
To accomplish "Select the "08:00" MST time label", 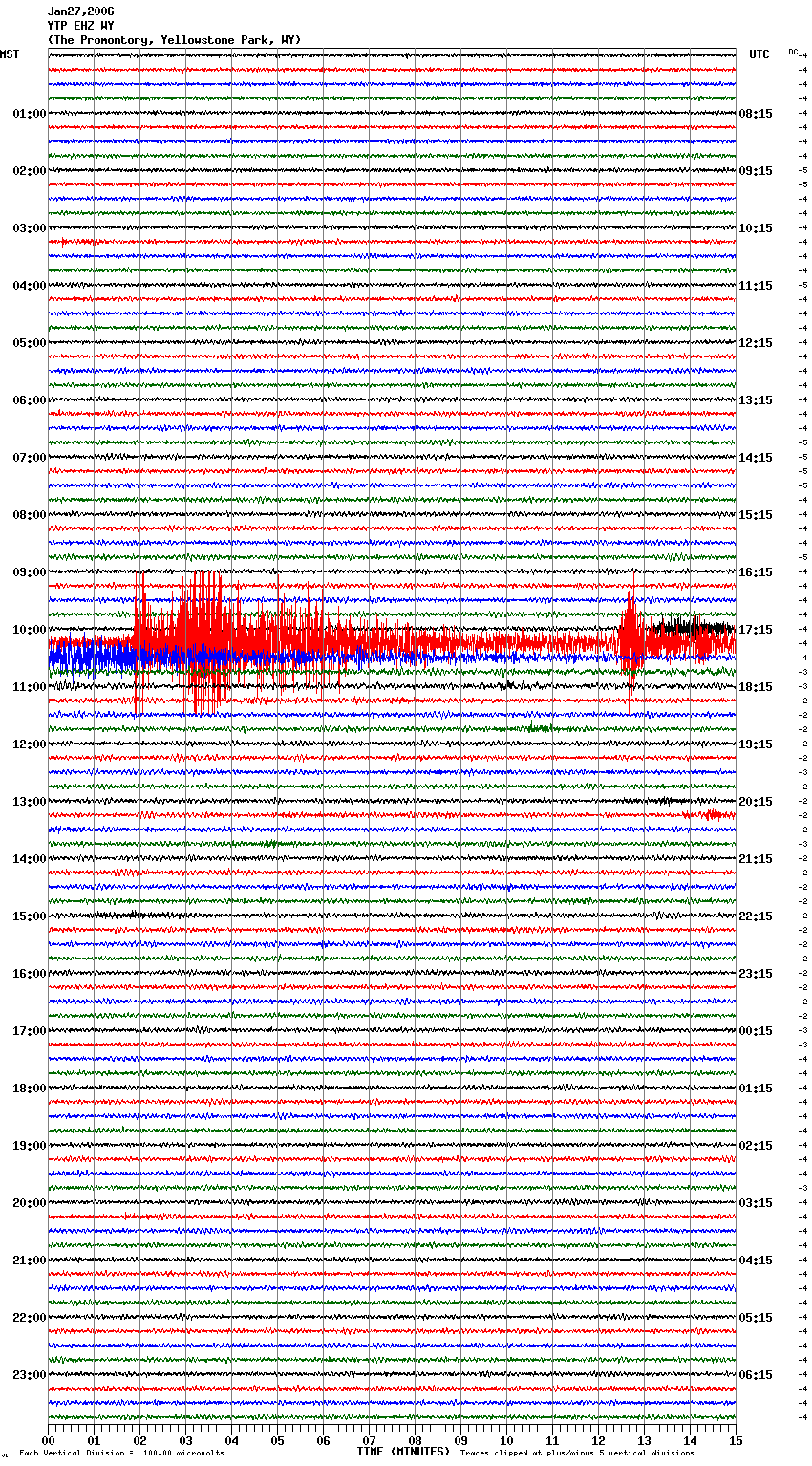I will [x=30, y=515].
